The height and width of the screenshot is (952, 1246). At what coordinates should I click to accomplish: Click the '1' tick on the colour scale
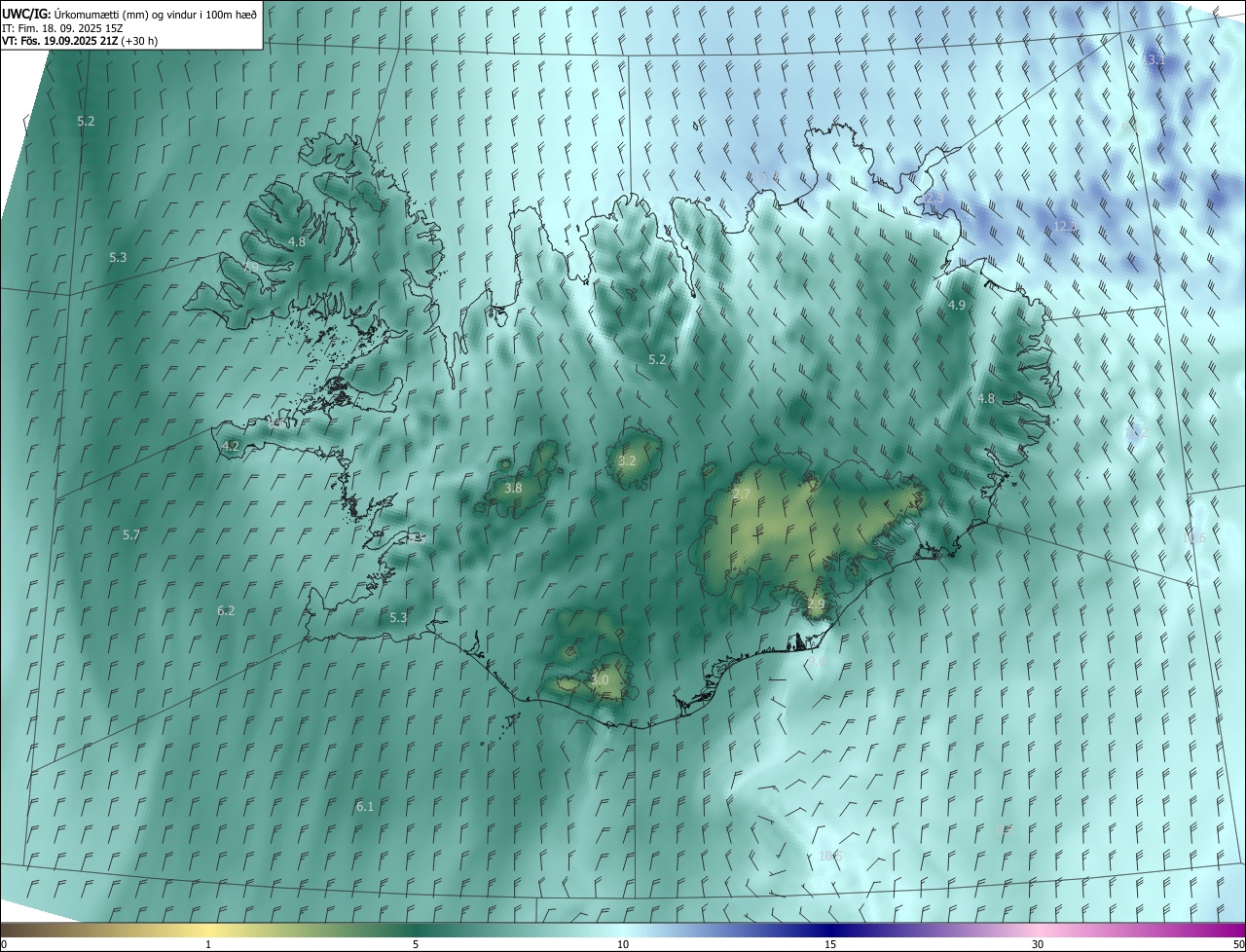[x=208, y=944]
